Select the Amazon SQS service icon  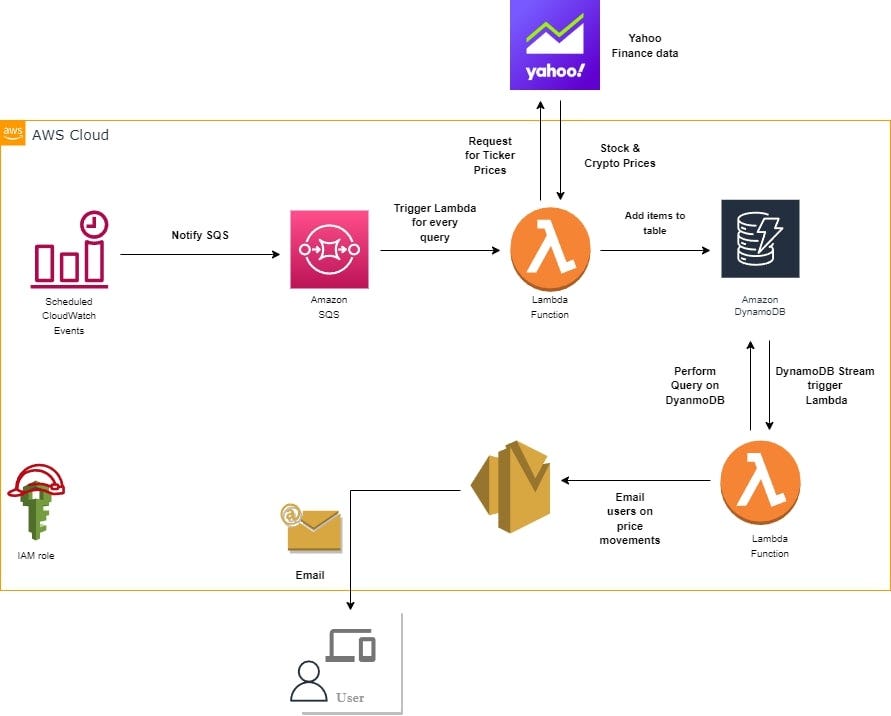[330, 250]
